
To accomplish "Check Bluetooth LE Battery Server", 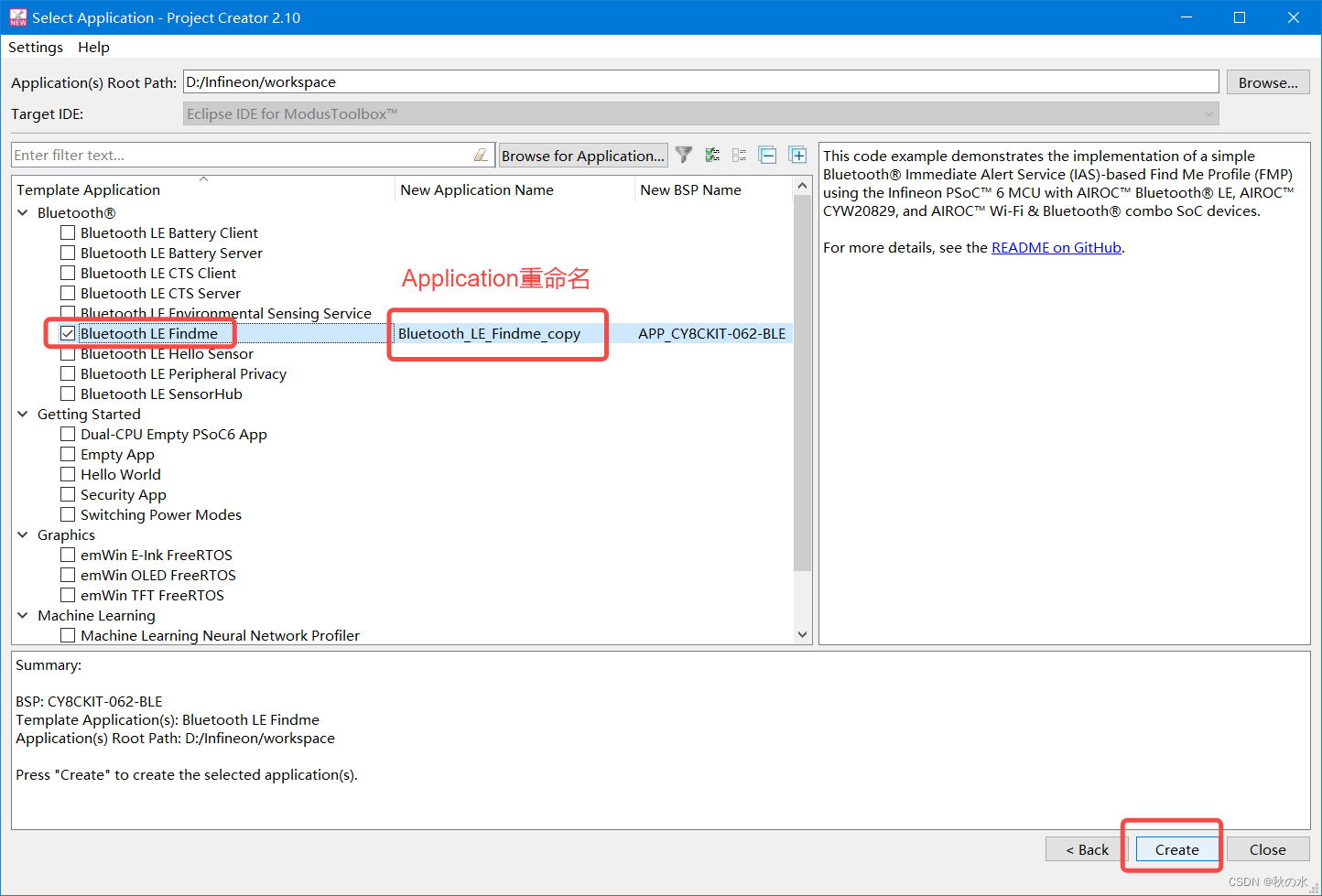I will [x=68, y=253].
